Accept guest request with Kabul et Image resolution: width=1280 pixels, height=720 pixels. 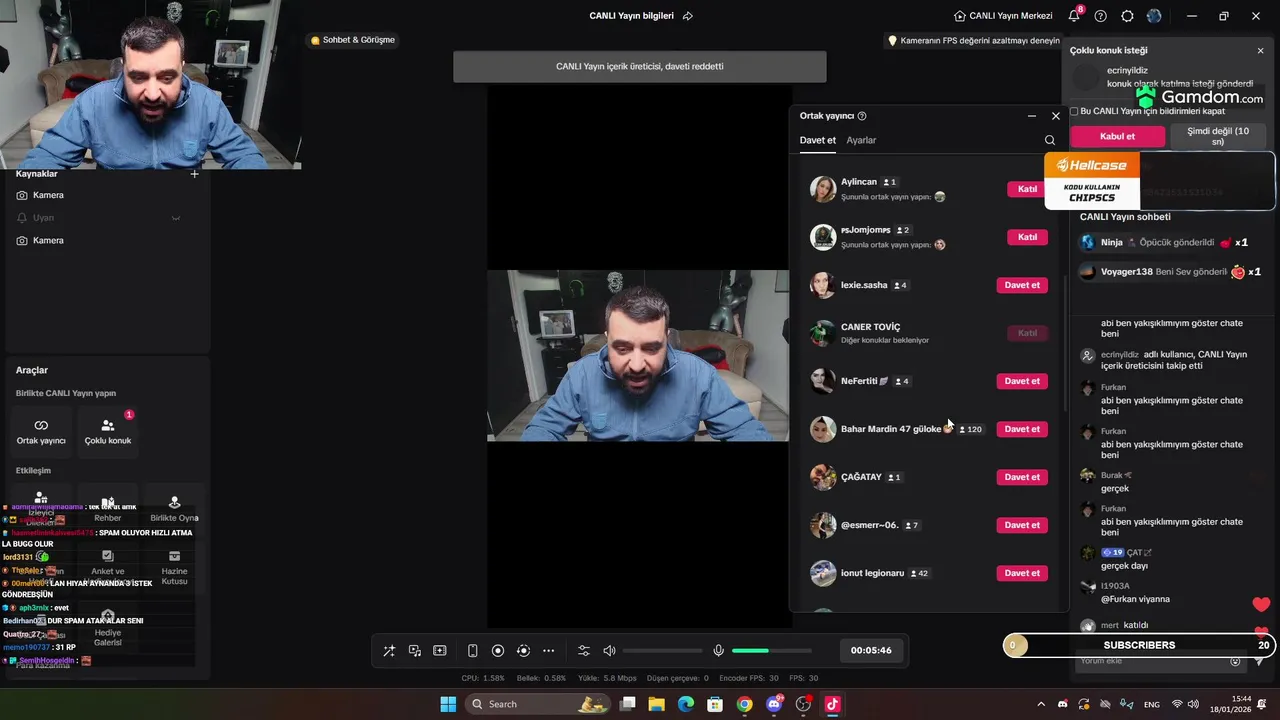click(1117, 136)
